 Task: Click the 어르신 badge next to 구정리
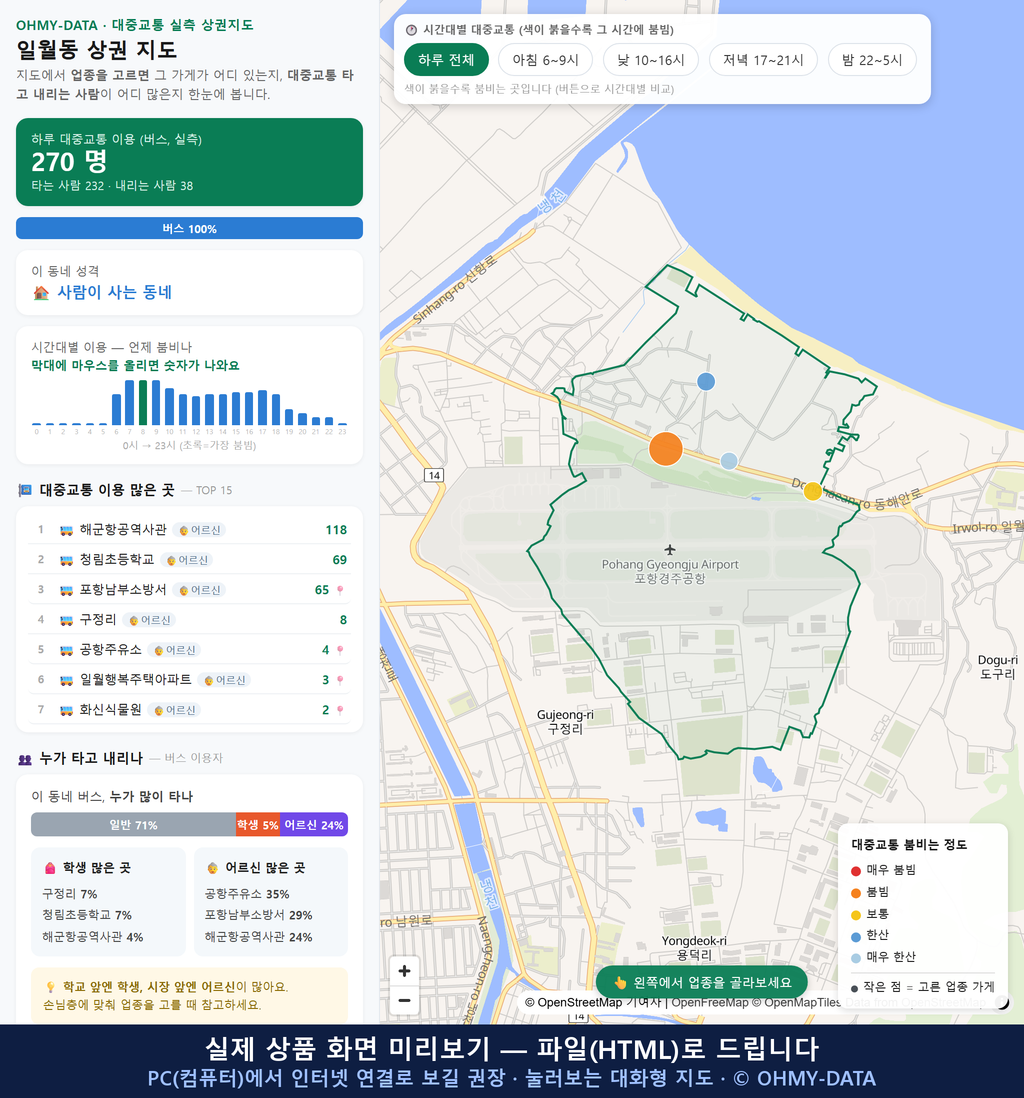149,620
